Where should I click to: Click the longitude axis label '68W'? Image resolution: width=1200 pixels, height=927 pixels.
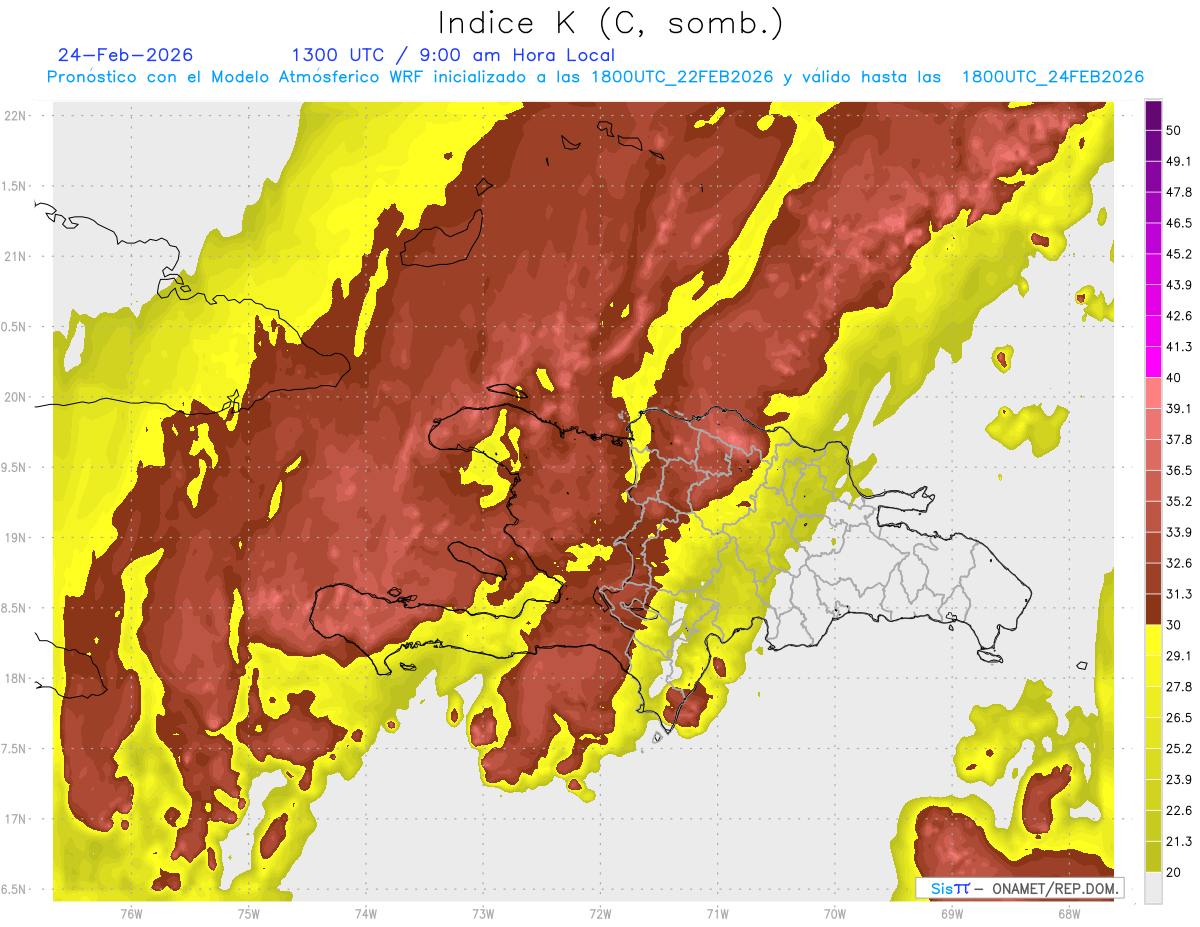pyautogui.click(x=1069, y=914)
